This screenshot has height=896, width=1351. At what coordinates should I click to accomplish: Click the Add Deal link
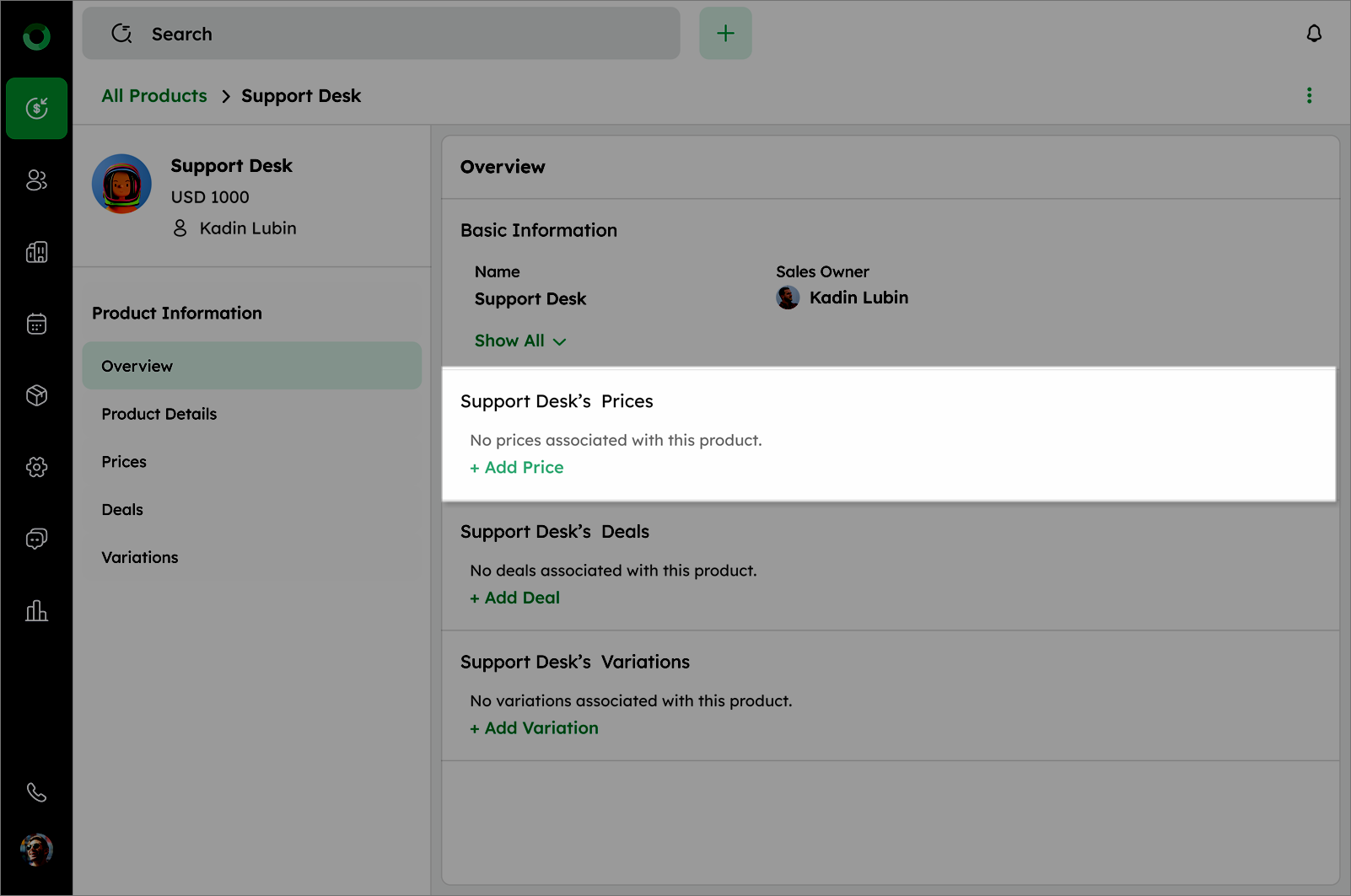pos(515,598)
